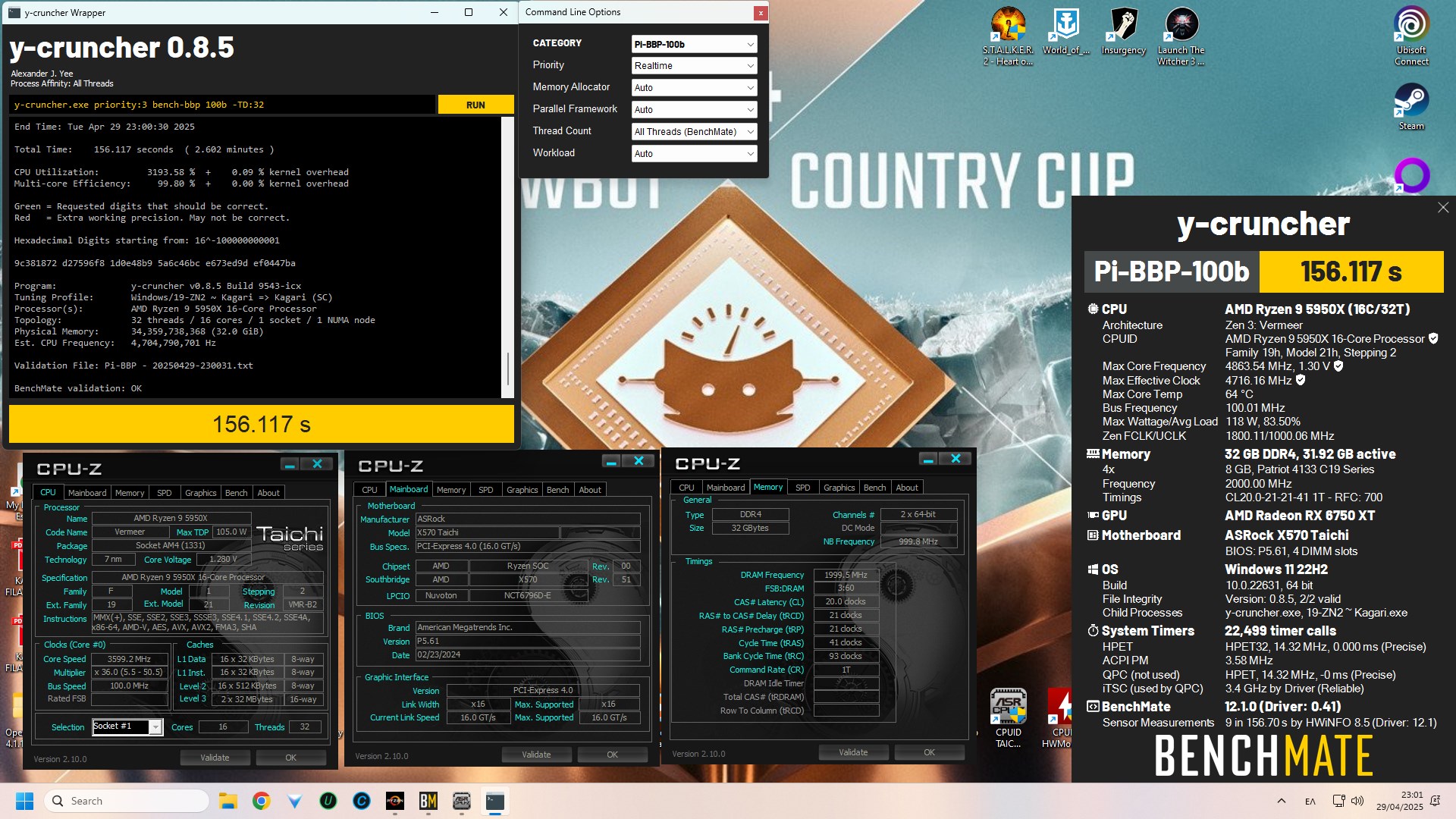Viewport: 1456px width, 819px height.
Task: Close the middle CPU-Z Mainboard window
Action: 639,461
